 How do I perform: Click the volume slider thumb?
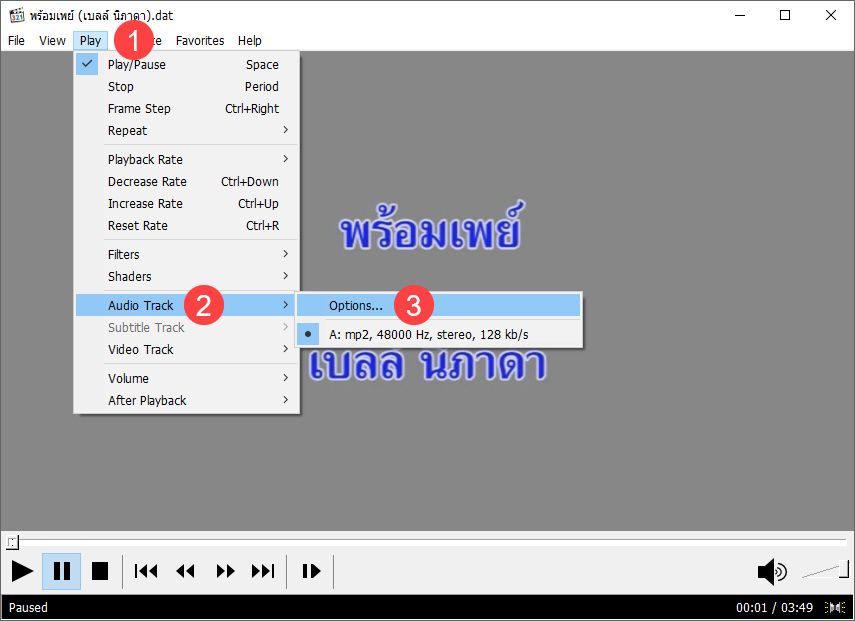[x=844, y=569]
